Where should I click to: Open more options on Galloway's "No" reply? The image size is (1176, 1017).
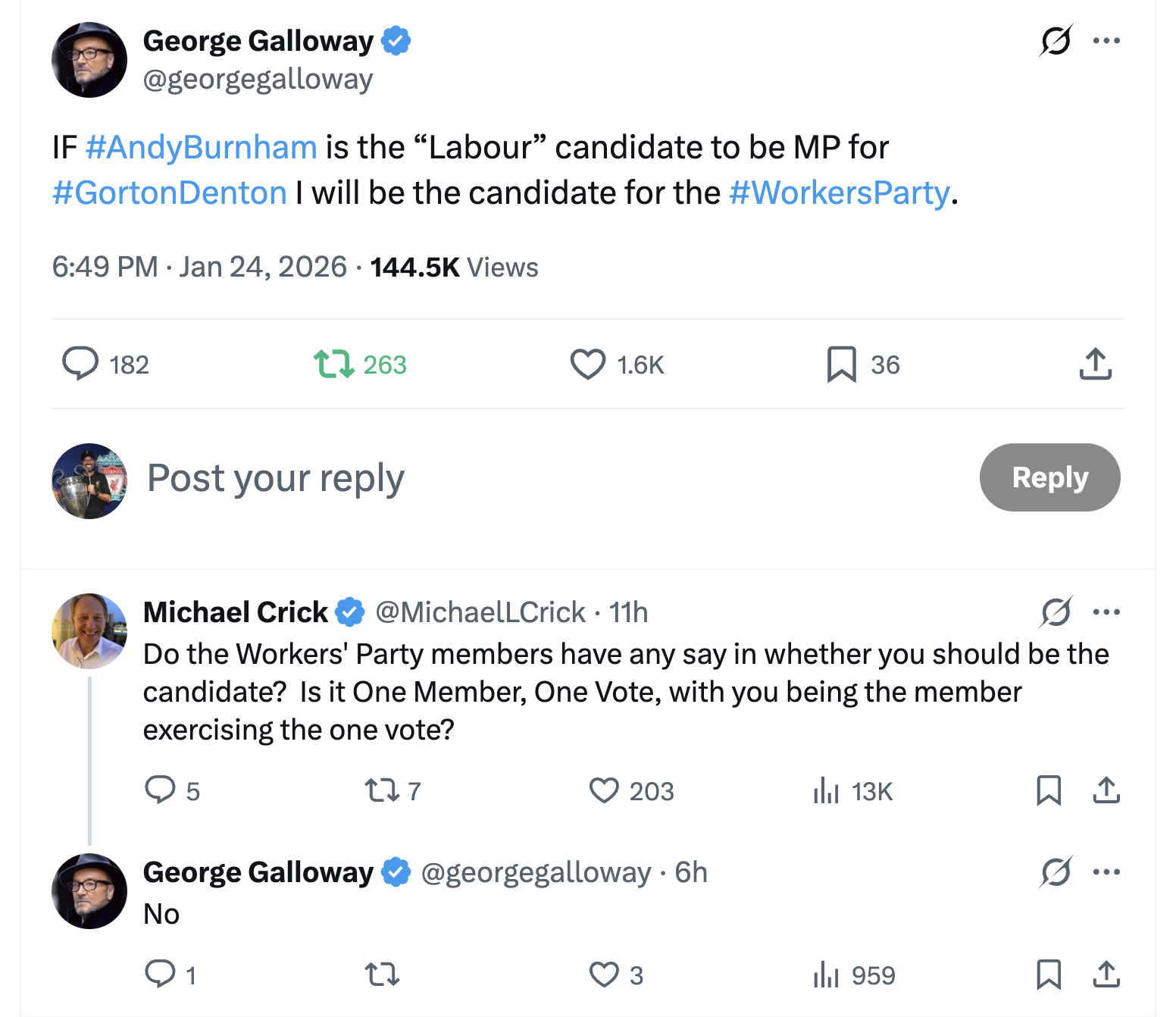tap(1106, 872)
